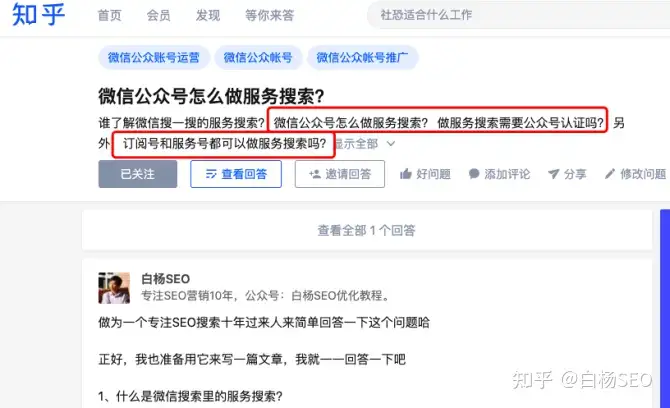670x408 pixels.
Task: Click the 修改问题 pencil icon
Action: point(610,173)
